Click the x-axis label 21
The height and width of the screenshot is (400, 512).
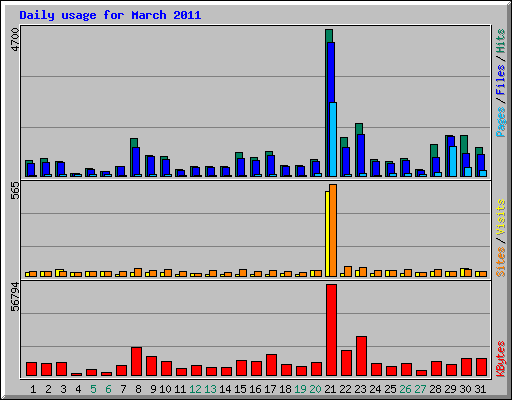tap(330, 389)
